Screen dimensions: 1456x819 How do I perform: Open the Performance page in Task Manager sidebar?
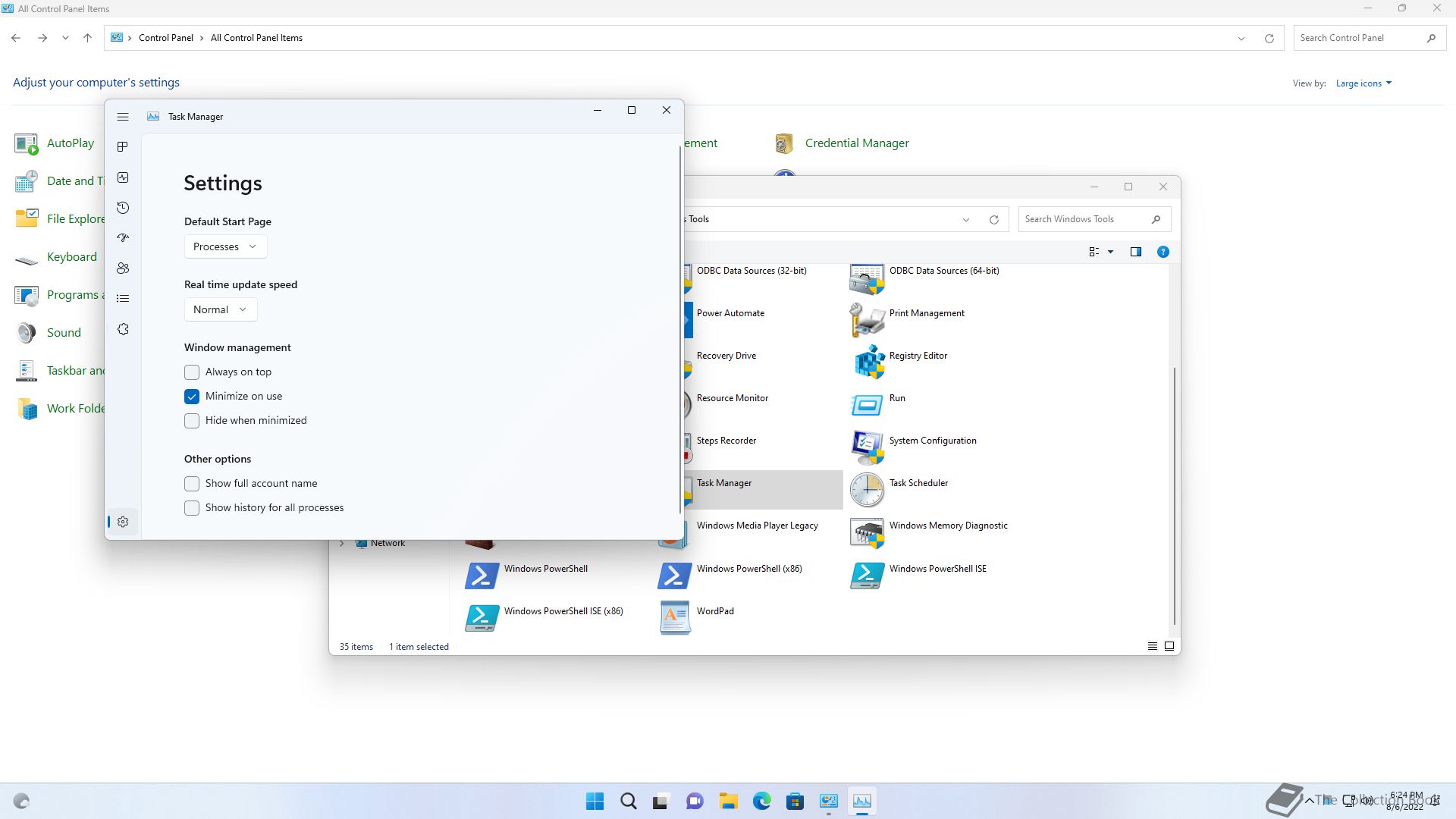[x=123, y=177]
